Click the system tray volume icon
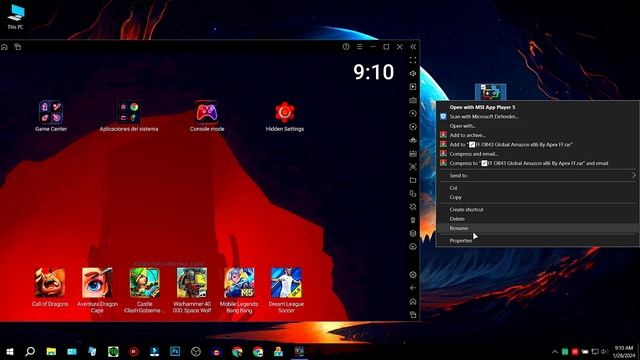This screenshot has width=640, height=360. coord(604,351)
